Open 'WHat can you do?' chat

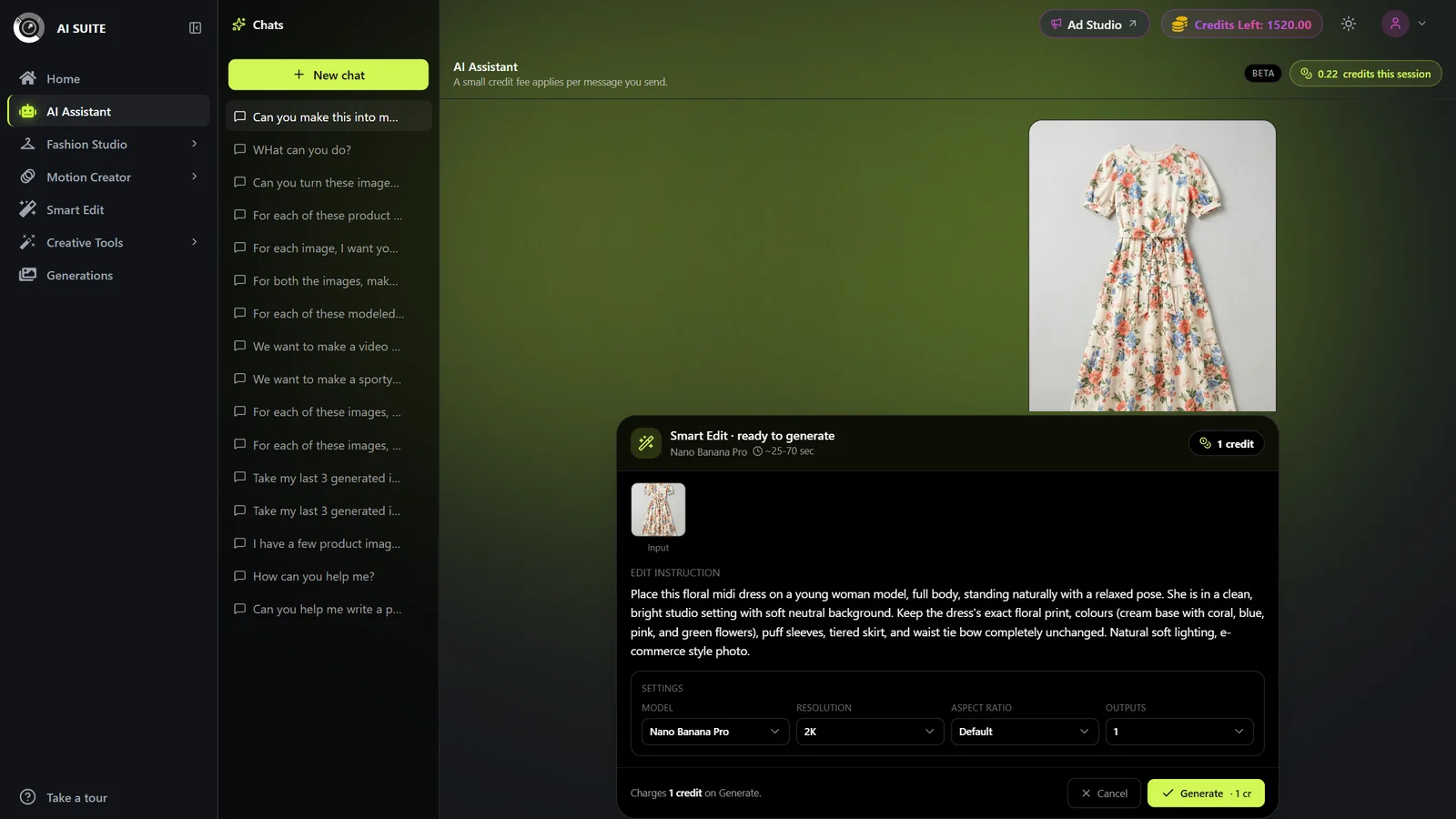tap(329, 150)
